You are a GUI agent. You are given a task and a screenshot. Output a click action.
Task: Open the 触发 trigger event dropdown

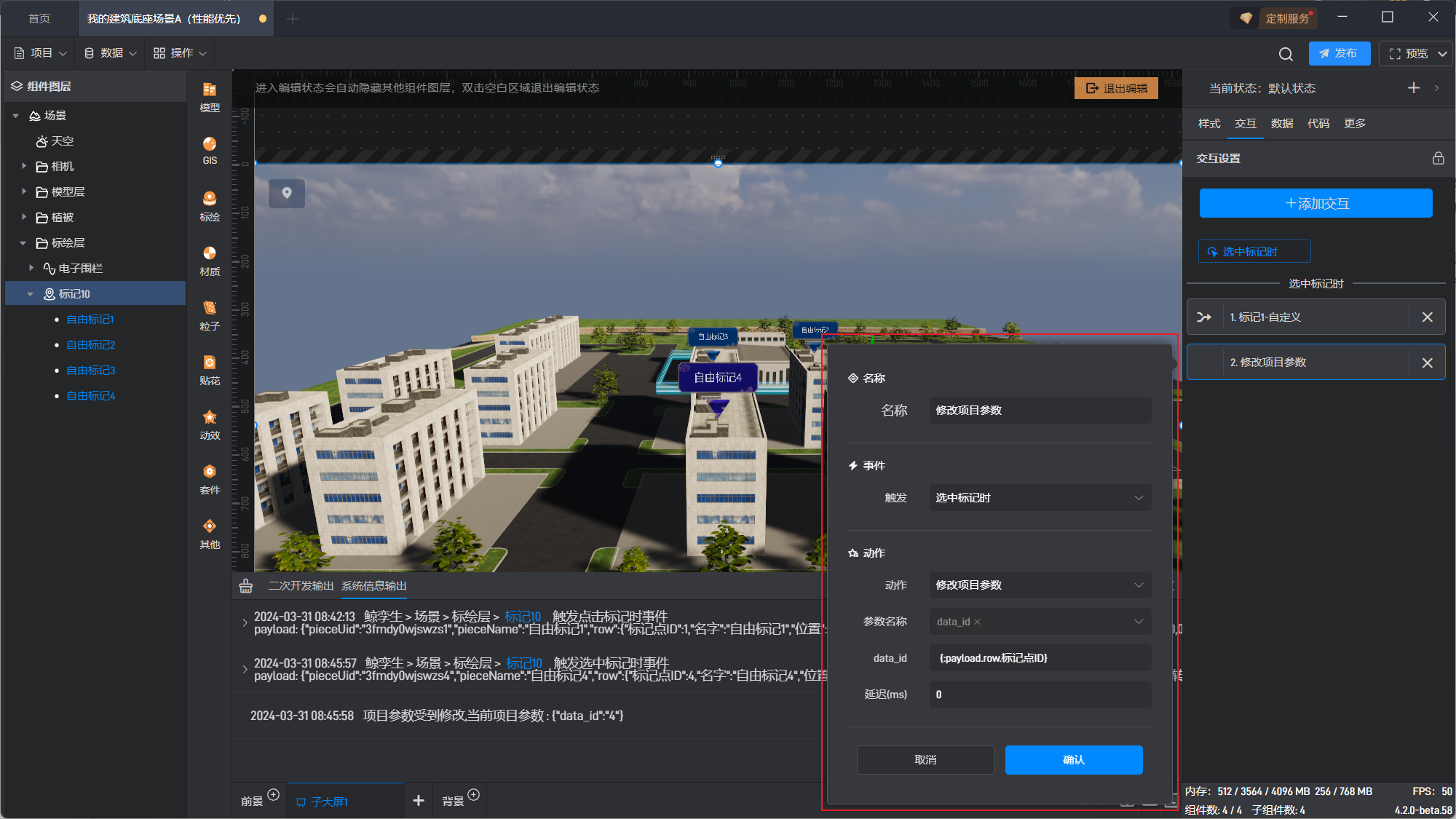(1040, 498)
